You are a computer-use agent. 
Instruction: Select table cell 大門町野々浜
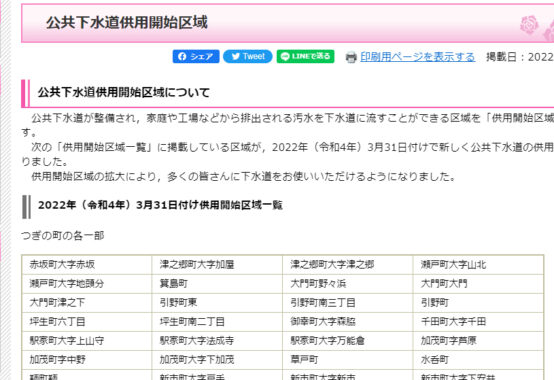point(348,284)
